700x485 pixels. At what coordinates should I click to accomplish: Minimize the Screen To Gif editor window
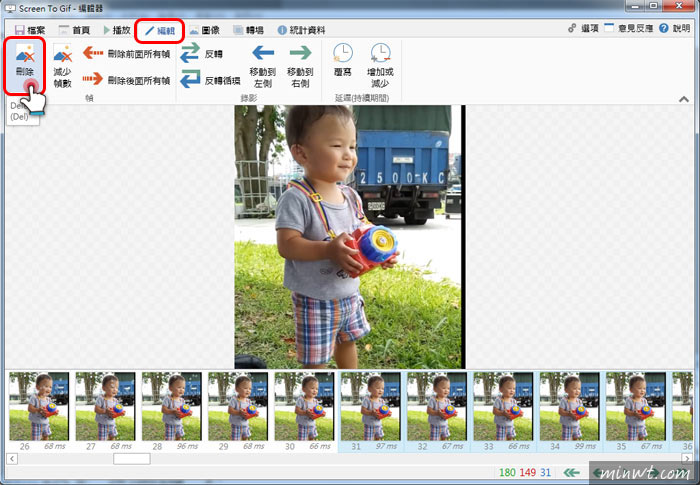coord(635,6)
